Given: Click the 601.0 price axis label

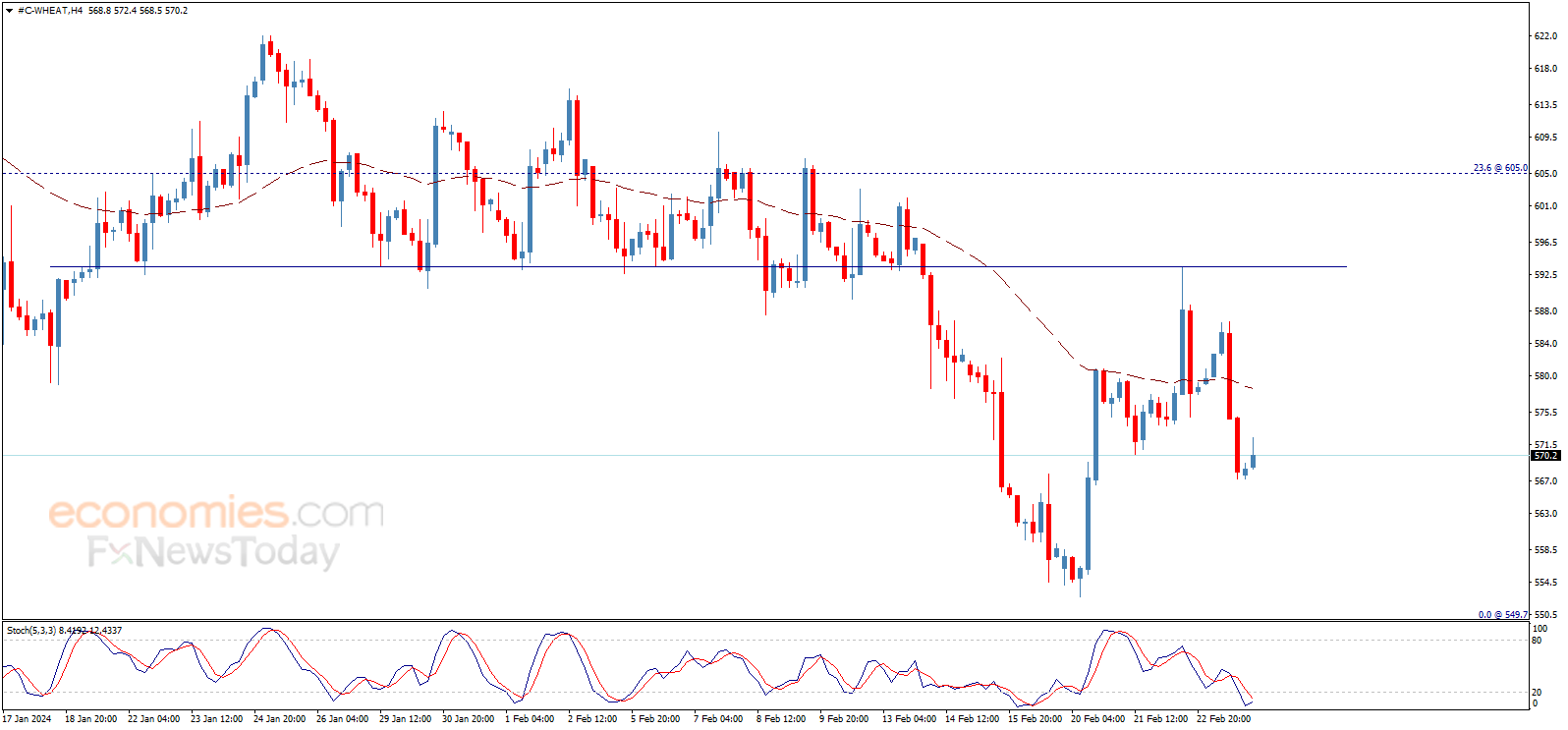Looking at the screenshot, I should tap(1545, 206).
